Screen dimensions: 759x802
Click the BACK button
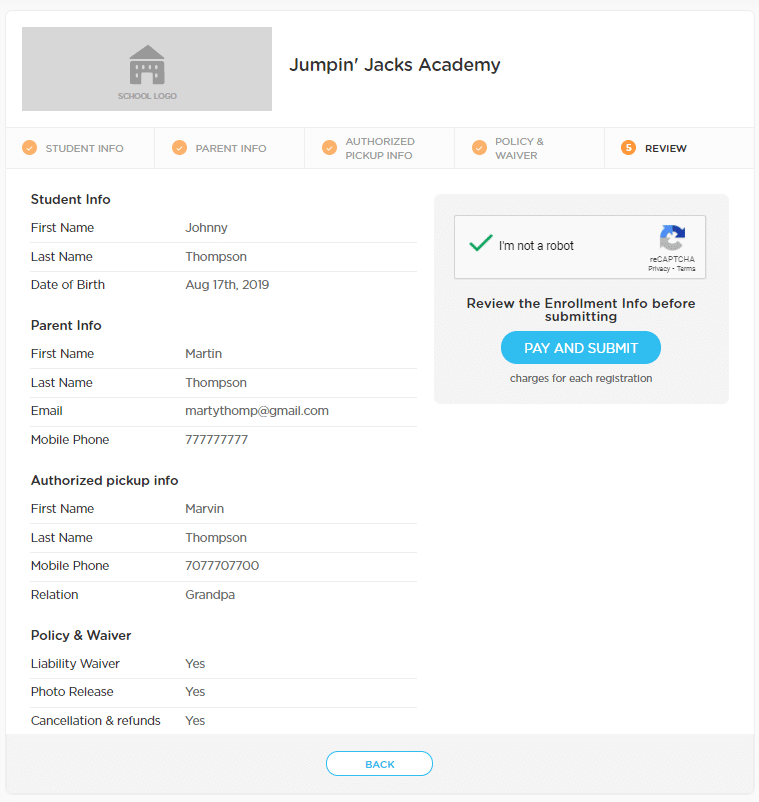coord(379,763)
